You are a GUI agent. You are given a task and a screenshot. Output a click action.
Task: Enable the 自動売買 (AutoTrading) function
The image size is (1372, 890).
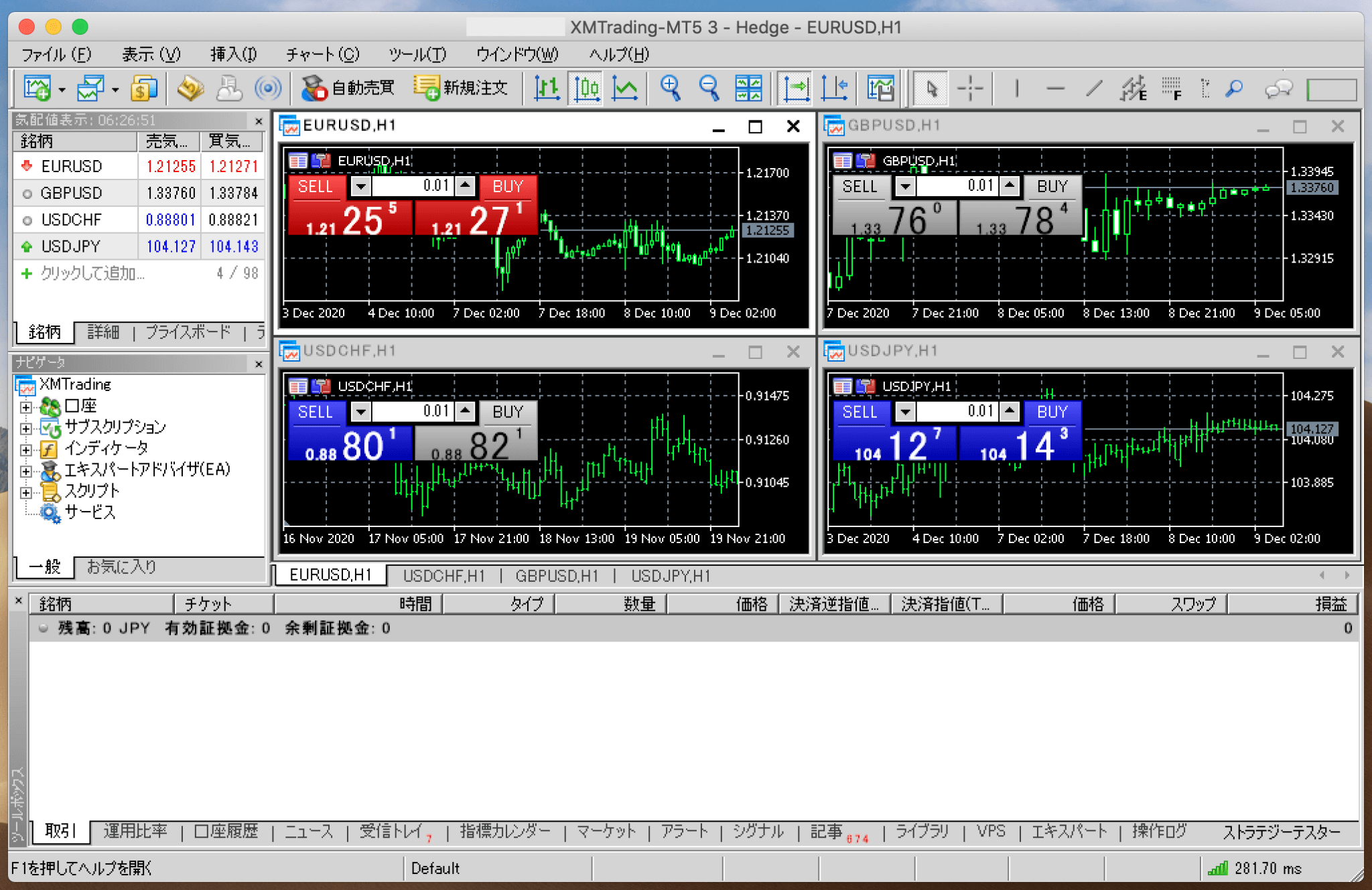pos(348,88)
